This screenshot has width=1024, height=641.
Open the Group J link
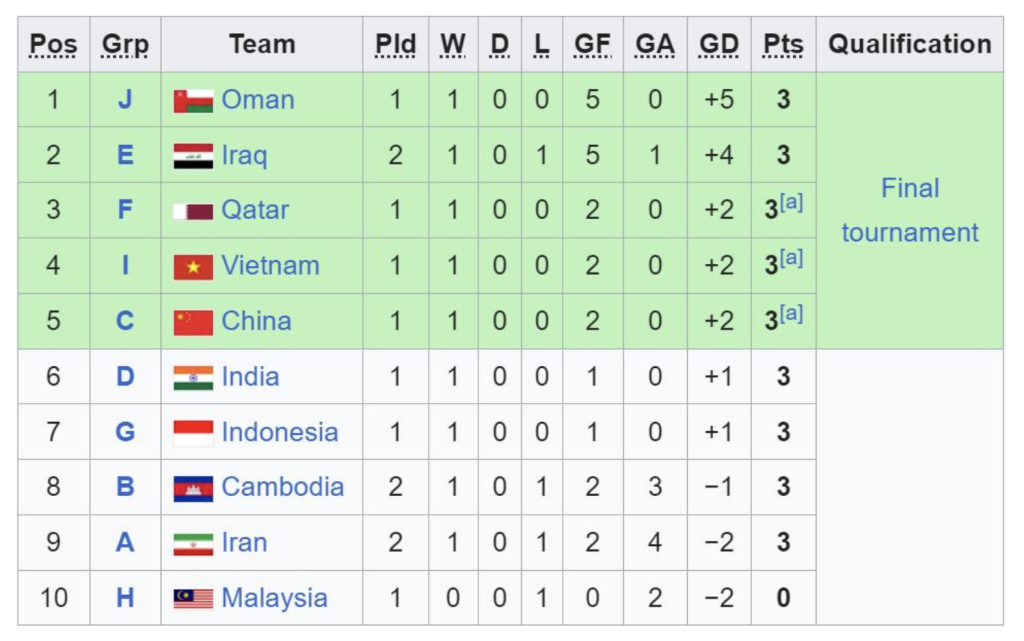[125, 100]
